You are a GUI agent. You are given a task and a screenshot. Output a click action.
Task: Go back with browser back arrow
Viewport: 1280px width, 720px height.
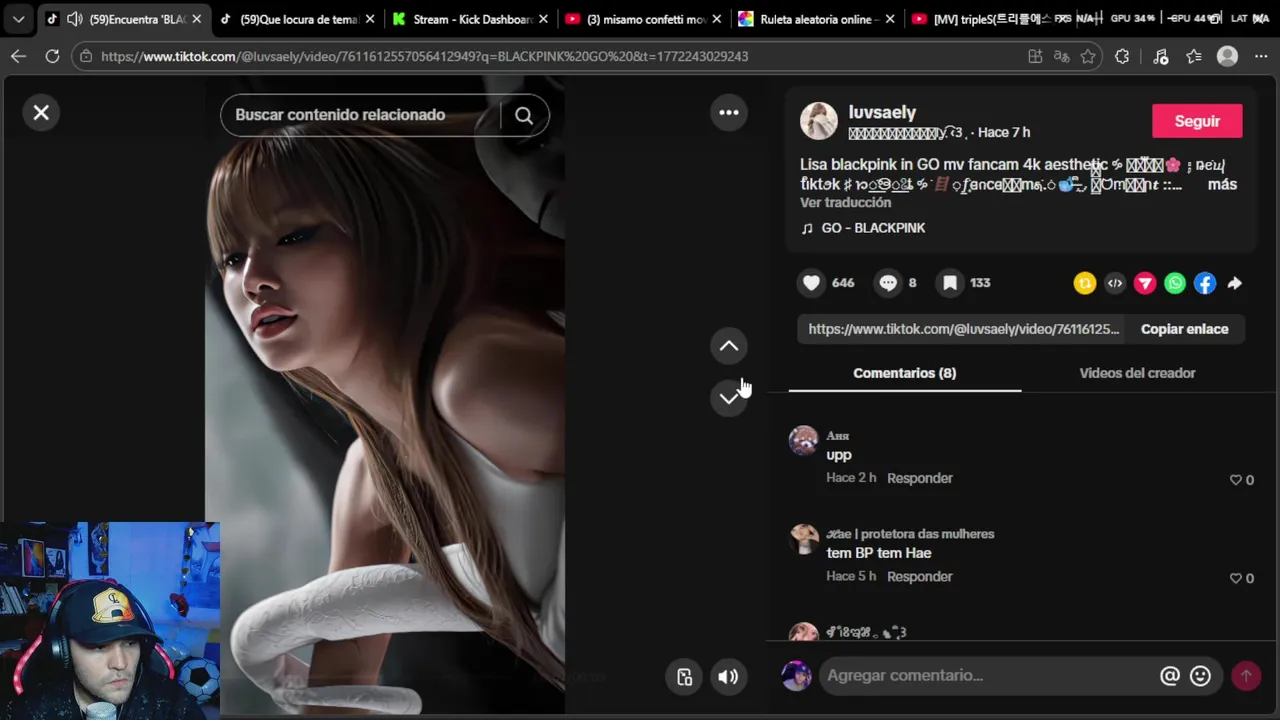18,56
